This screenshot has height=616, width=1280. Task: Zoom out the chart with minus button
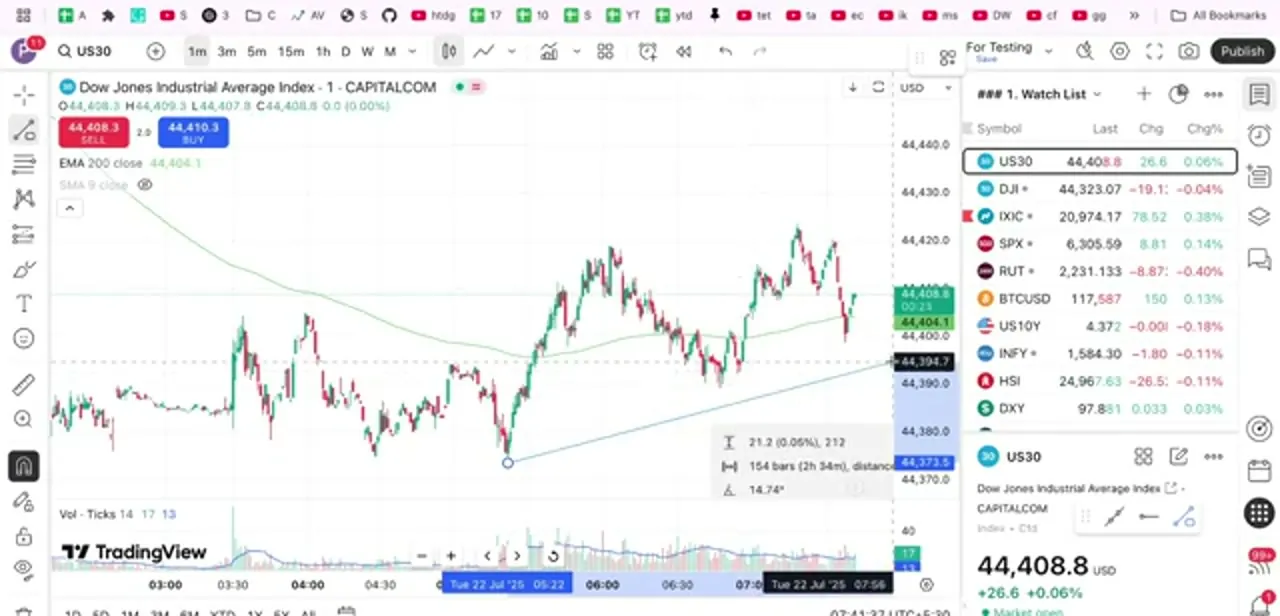(422, 556)
